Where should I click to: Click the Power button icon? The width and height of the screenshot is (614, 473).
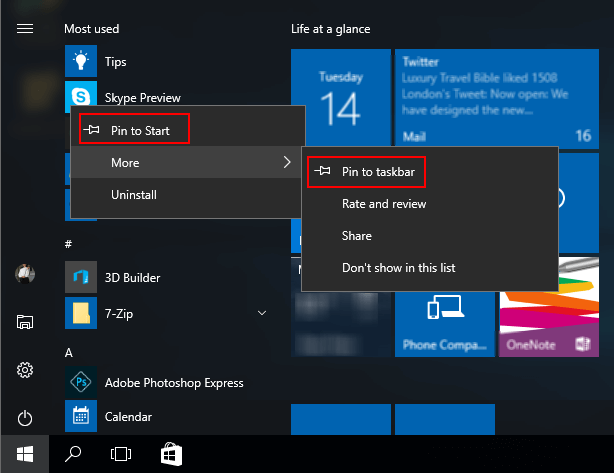pyautogui.click(x=25, y=418)
